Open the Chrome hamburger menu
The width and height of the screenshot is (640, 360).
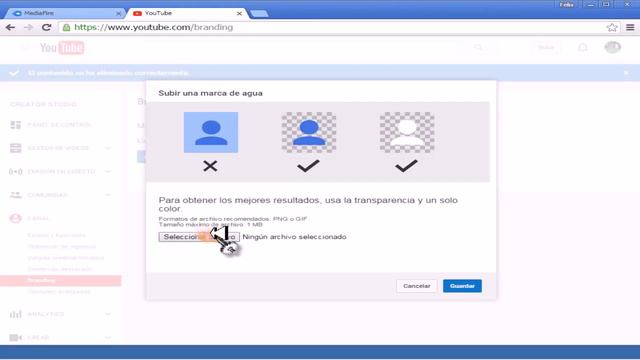[x=630, y=27]
